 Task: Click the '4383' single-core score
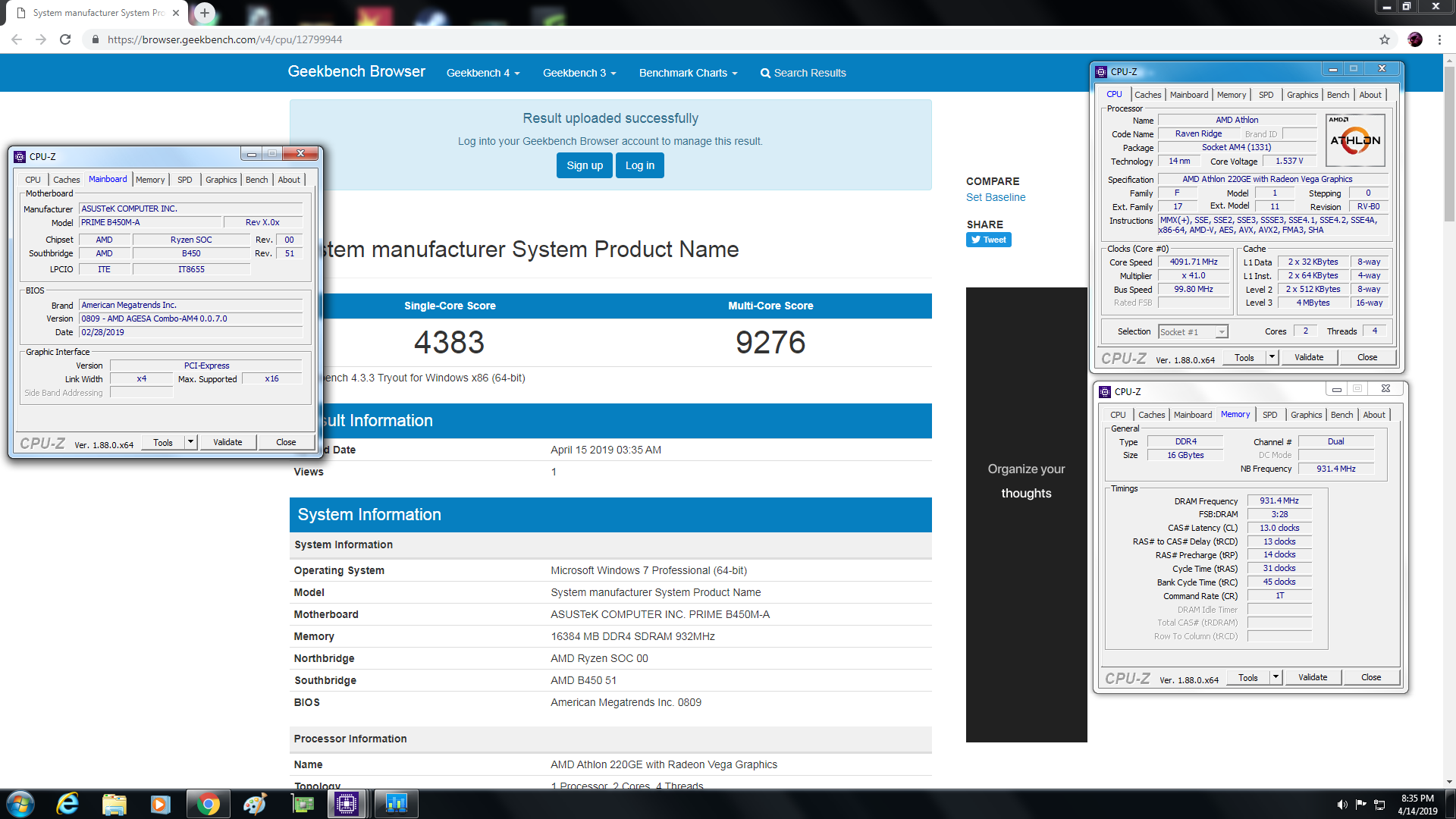[449, 342]
